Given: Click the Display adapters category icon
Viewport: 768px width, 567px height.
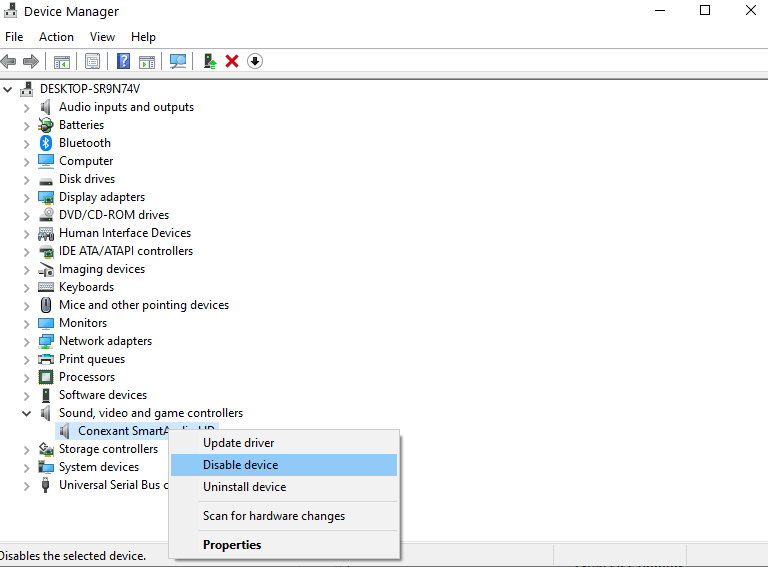Looking at the screenshot, I should (x=46, y=197).
